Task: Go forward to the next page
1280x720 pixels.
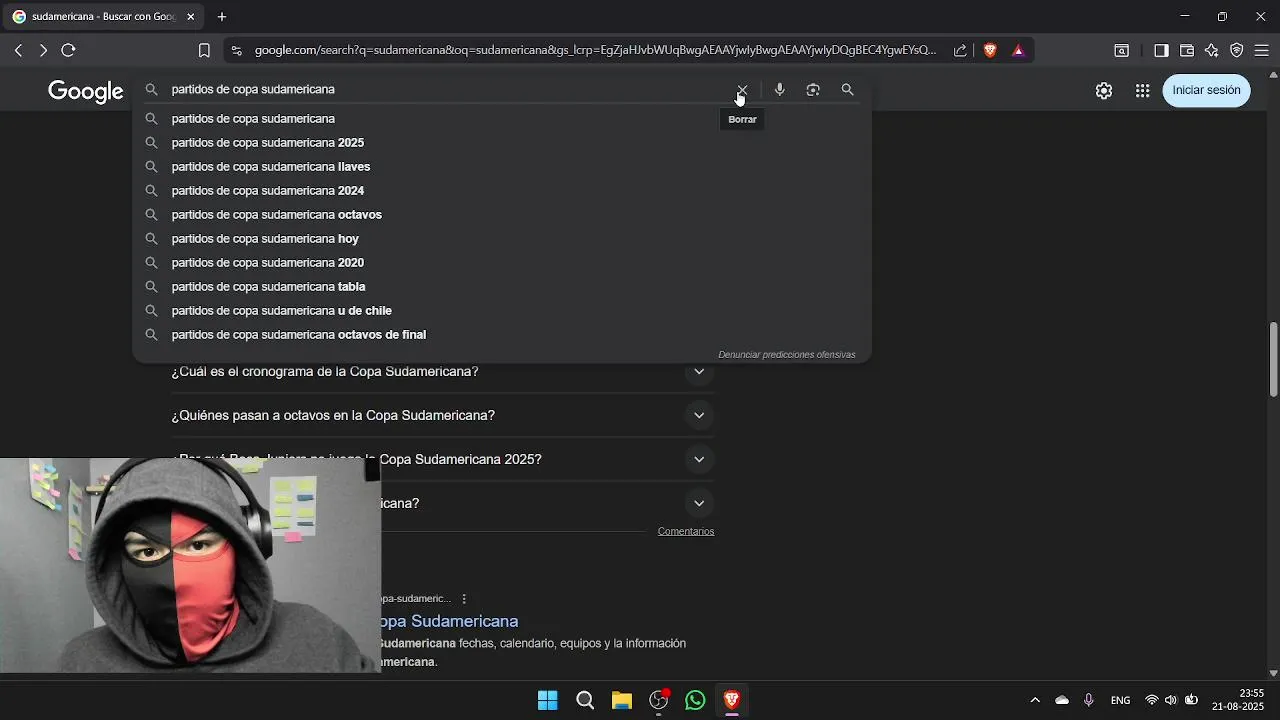Action: coord(43,50)
